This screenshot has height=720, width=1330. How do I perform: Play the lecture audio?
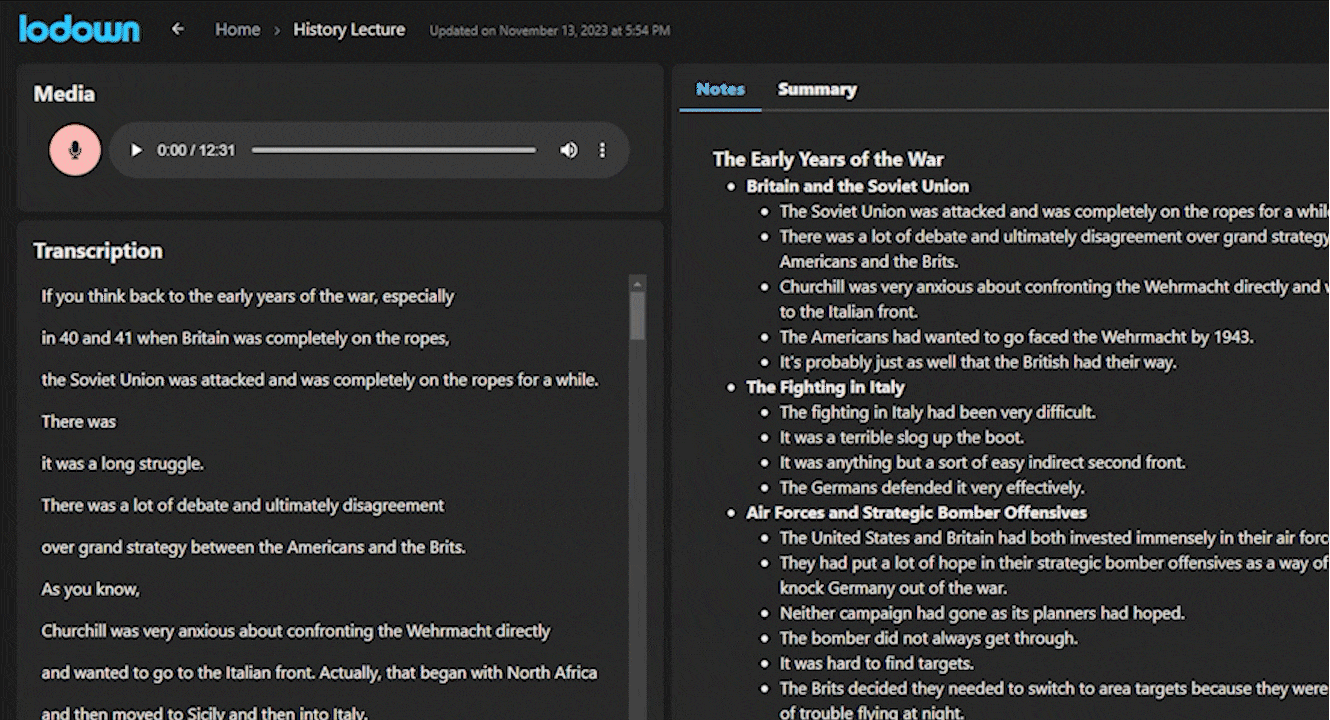pos(137,150)
